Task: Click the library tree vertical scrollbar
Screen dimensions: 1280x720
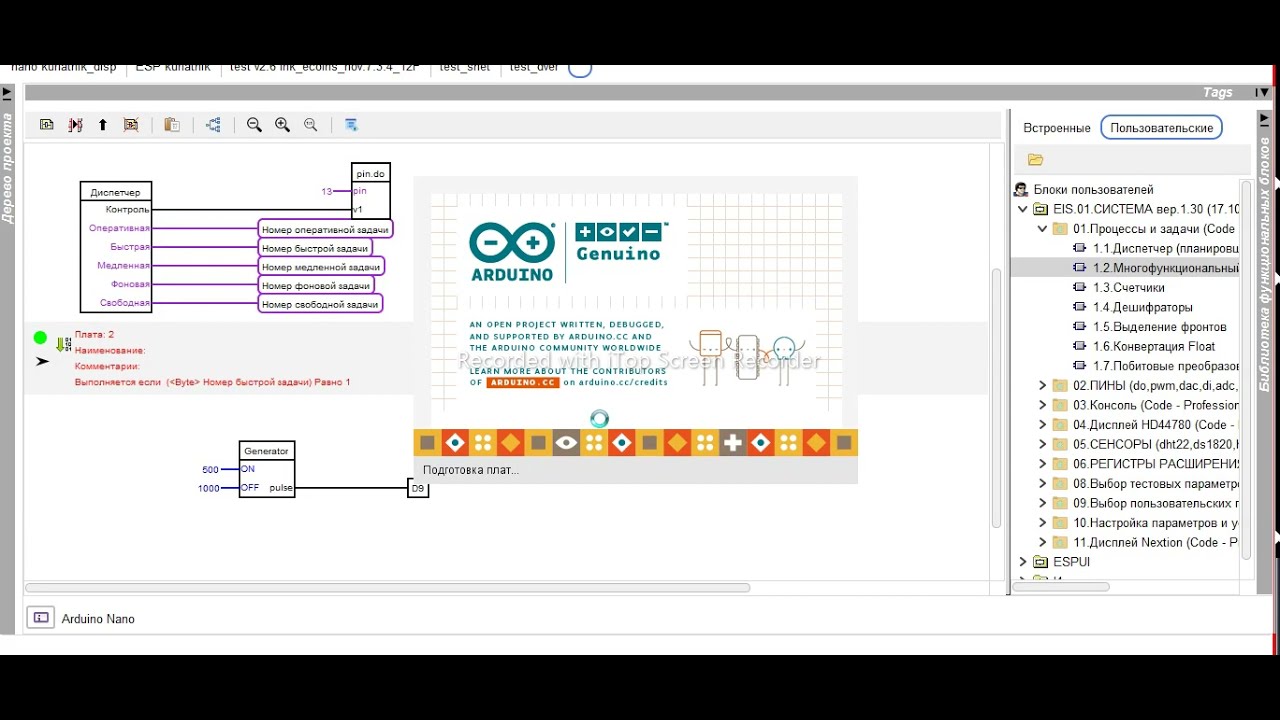Action: [x=1246, y=370]
